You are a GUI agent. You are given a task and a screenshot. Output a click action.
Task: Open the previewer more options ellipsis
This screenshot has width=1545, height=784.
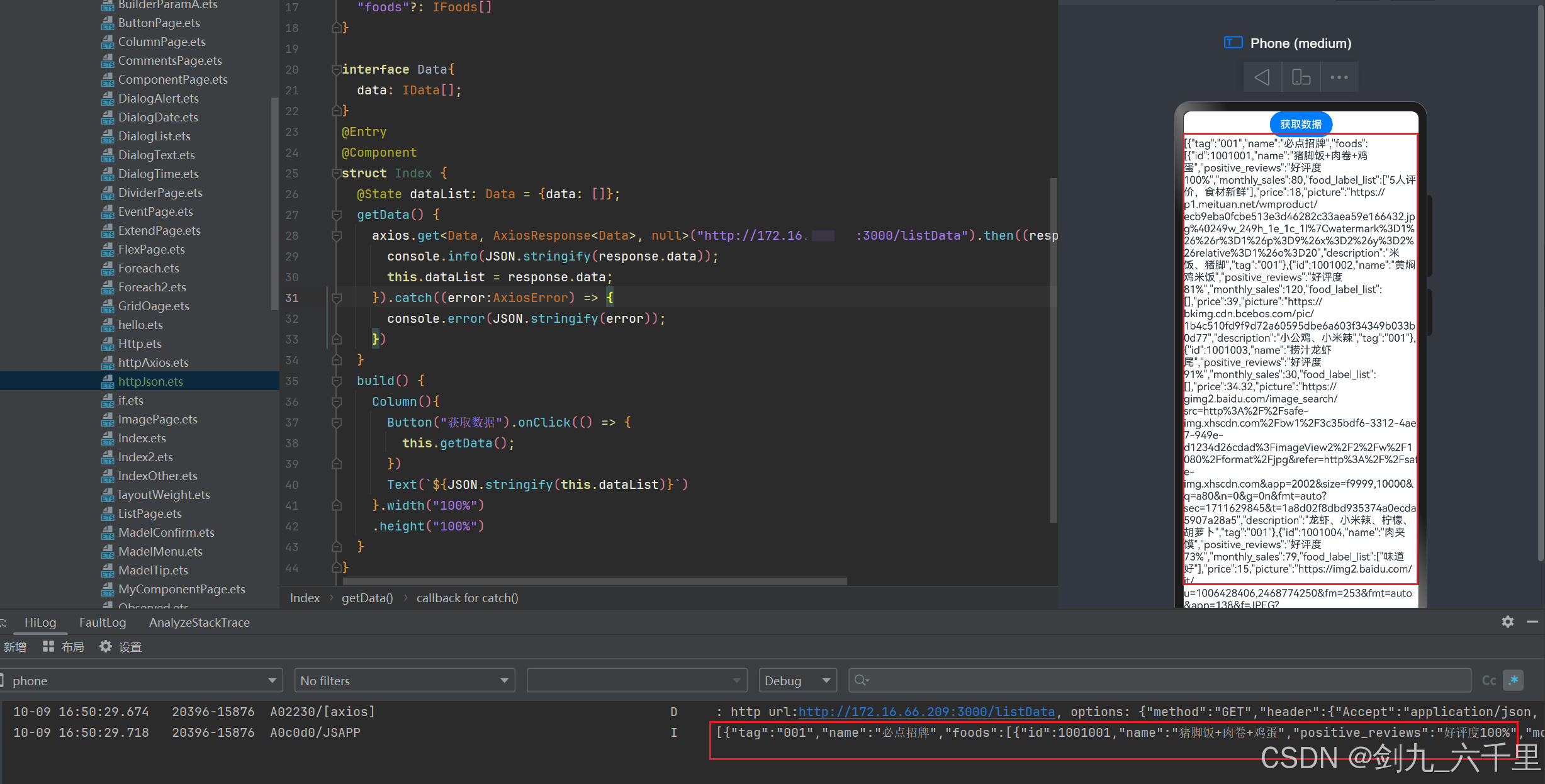click(x=1339, y=77)
